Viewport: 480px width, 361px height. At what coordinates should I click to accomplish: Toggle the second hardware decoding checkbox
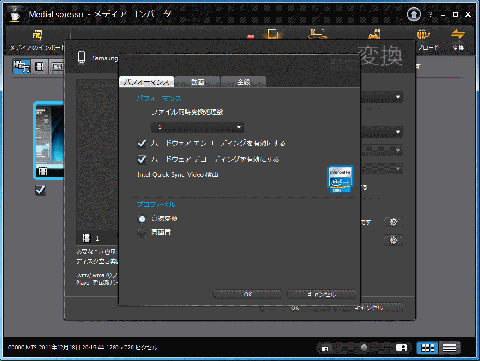(142, 159)
